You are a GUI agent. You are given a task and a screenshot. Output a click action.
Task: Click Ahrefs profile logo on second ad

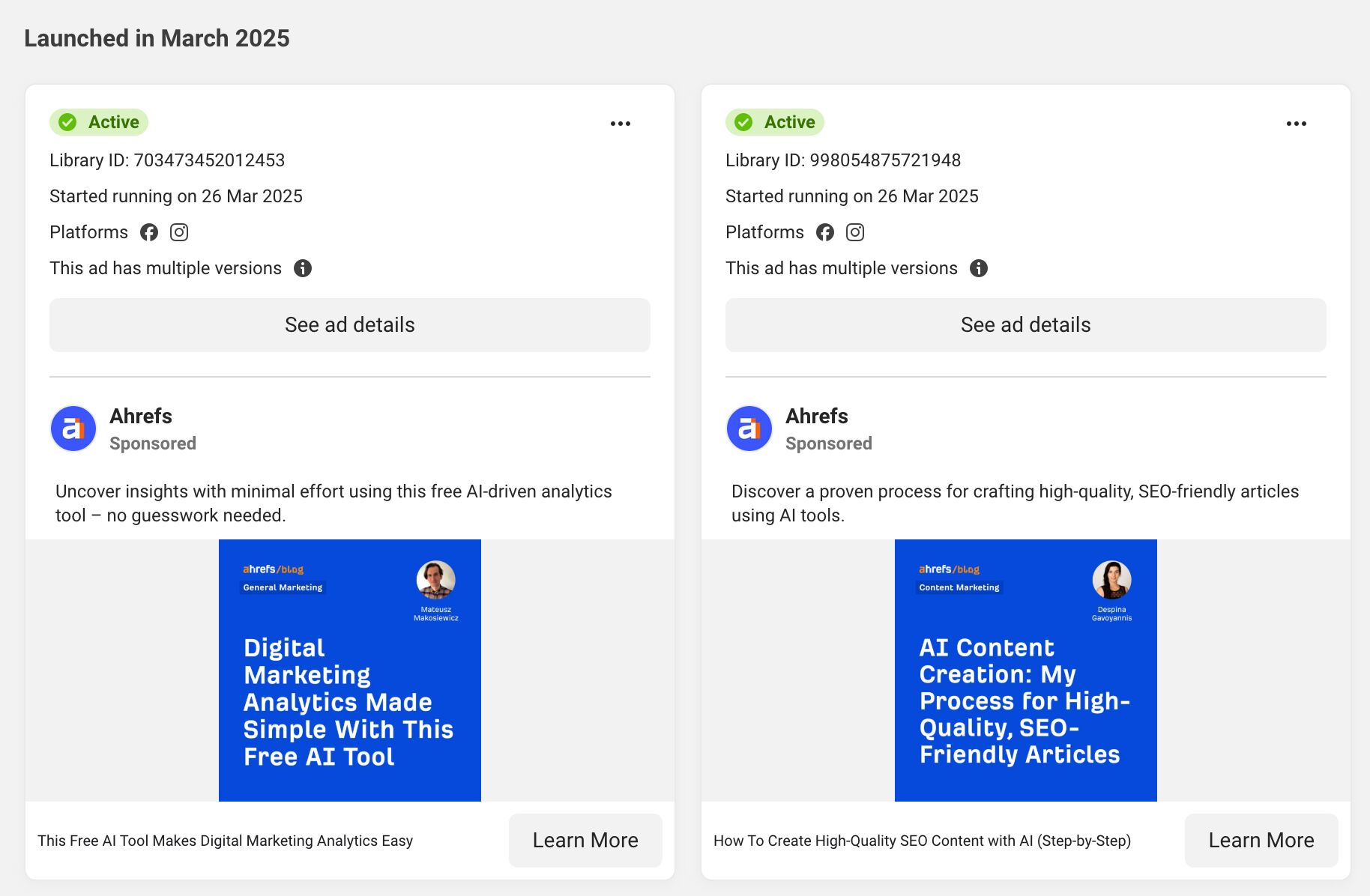tap(749, 429)
